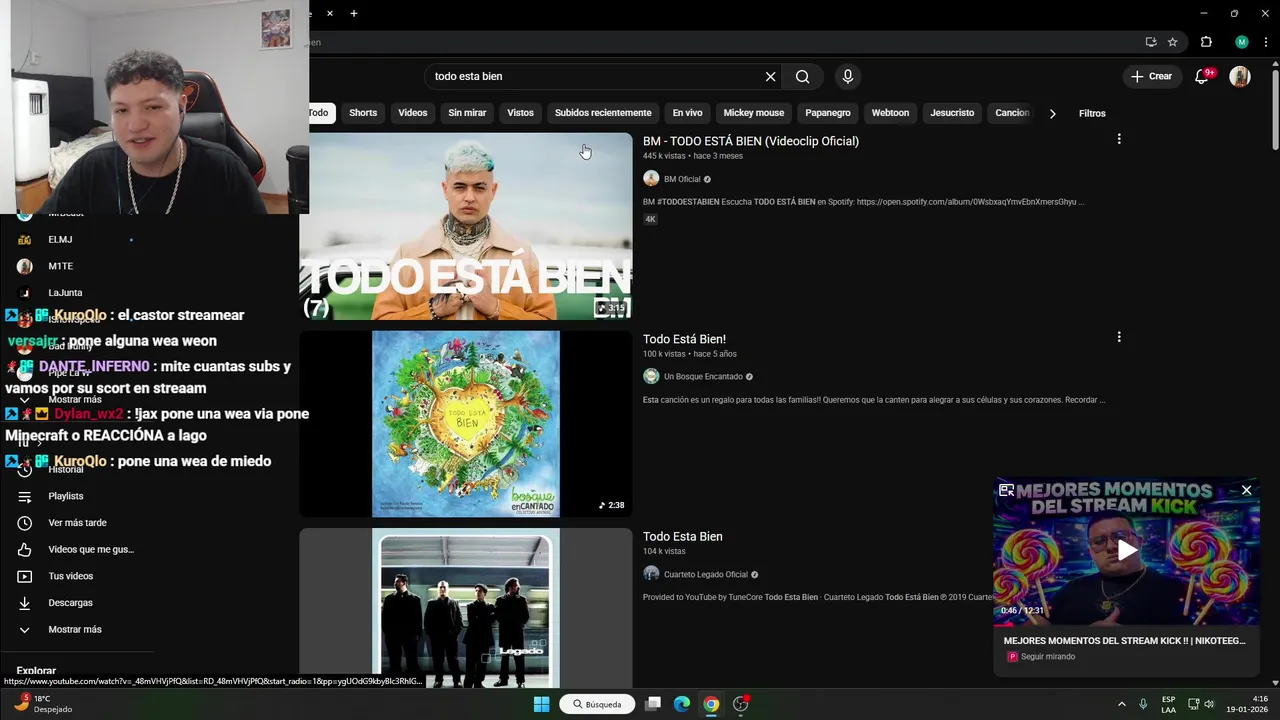Open the Un Bosque Encantado channel avatar
1280x720 pixels.
pyautogui.click(x=651, y=376)
